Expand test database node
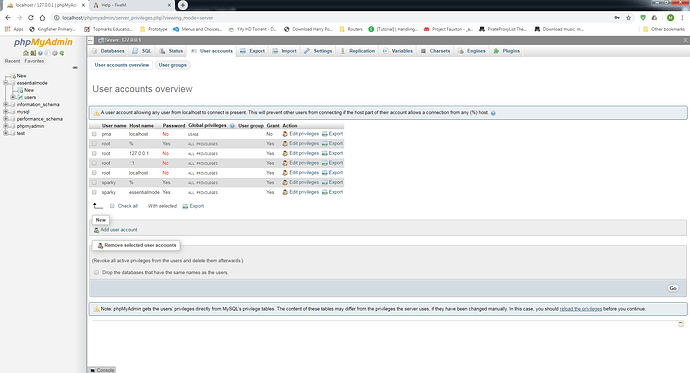The width and height of the screenshot is (690, 373). [x=6, y=133]
